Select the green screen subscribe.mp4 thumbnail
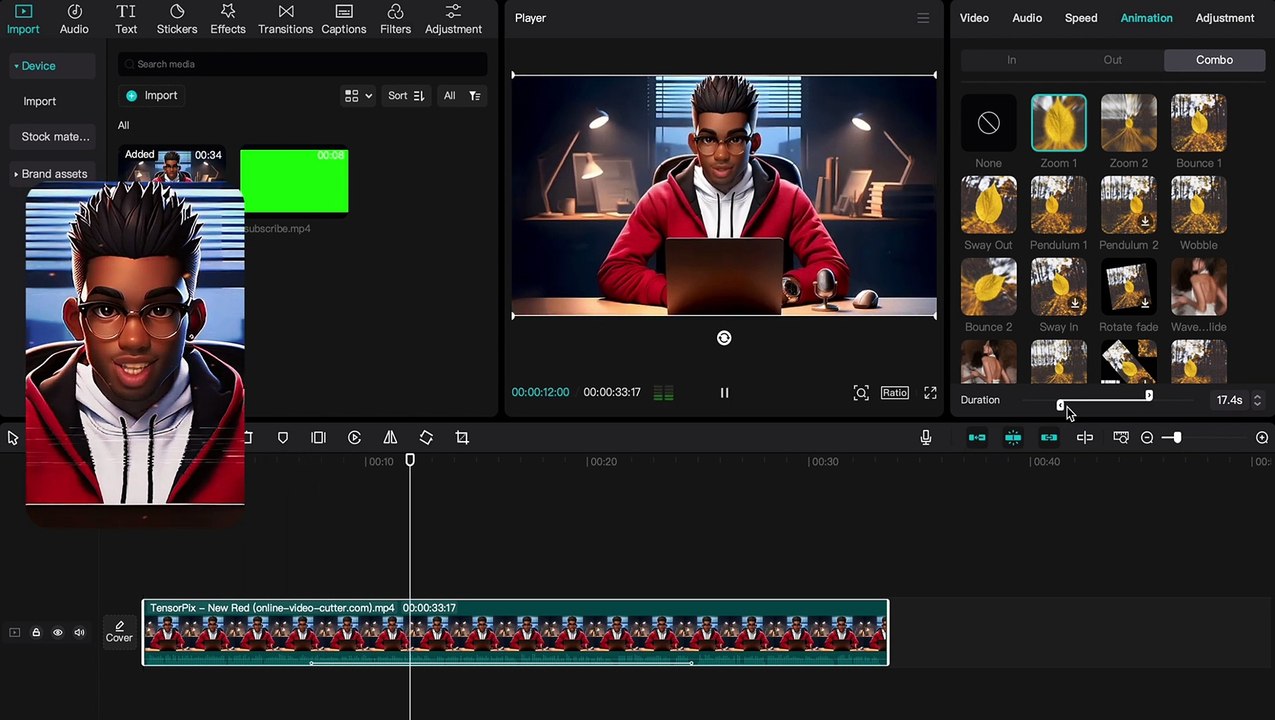The height and width of the screenshot is (720, 1275). point(294,181)
